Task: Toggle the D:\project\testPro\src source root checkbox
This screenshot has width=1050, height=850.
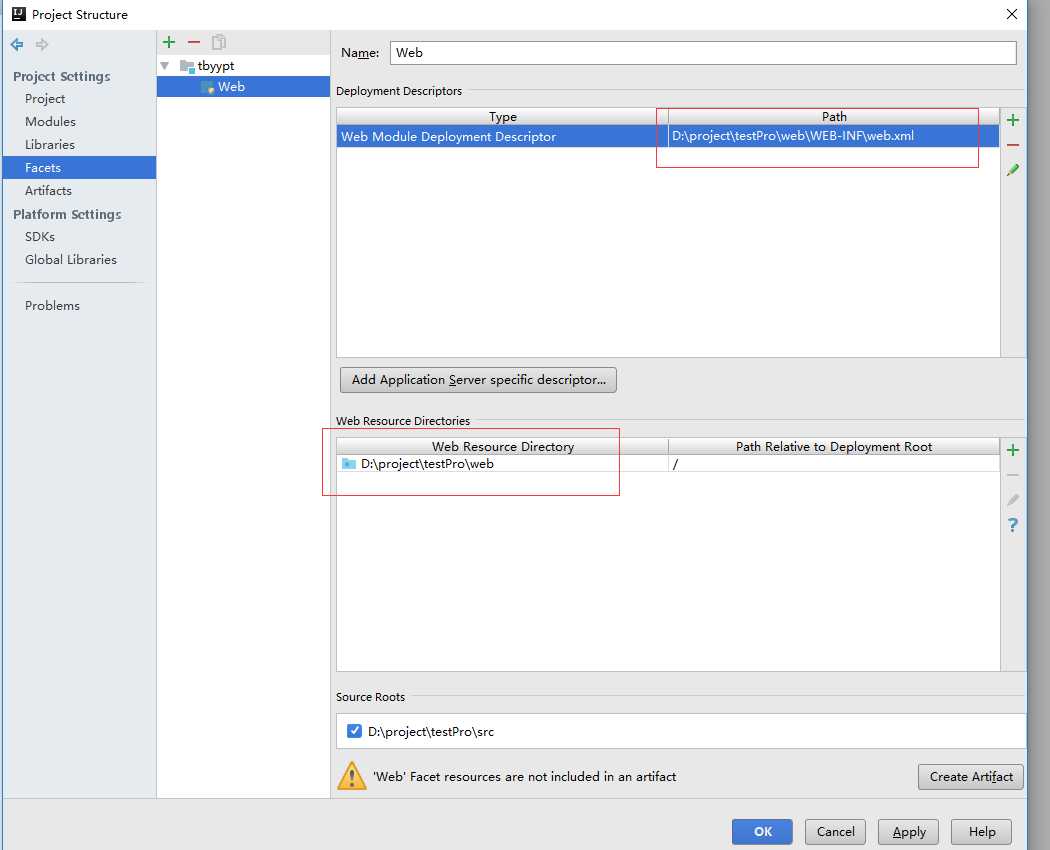Action: click(354, 731)
